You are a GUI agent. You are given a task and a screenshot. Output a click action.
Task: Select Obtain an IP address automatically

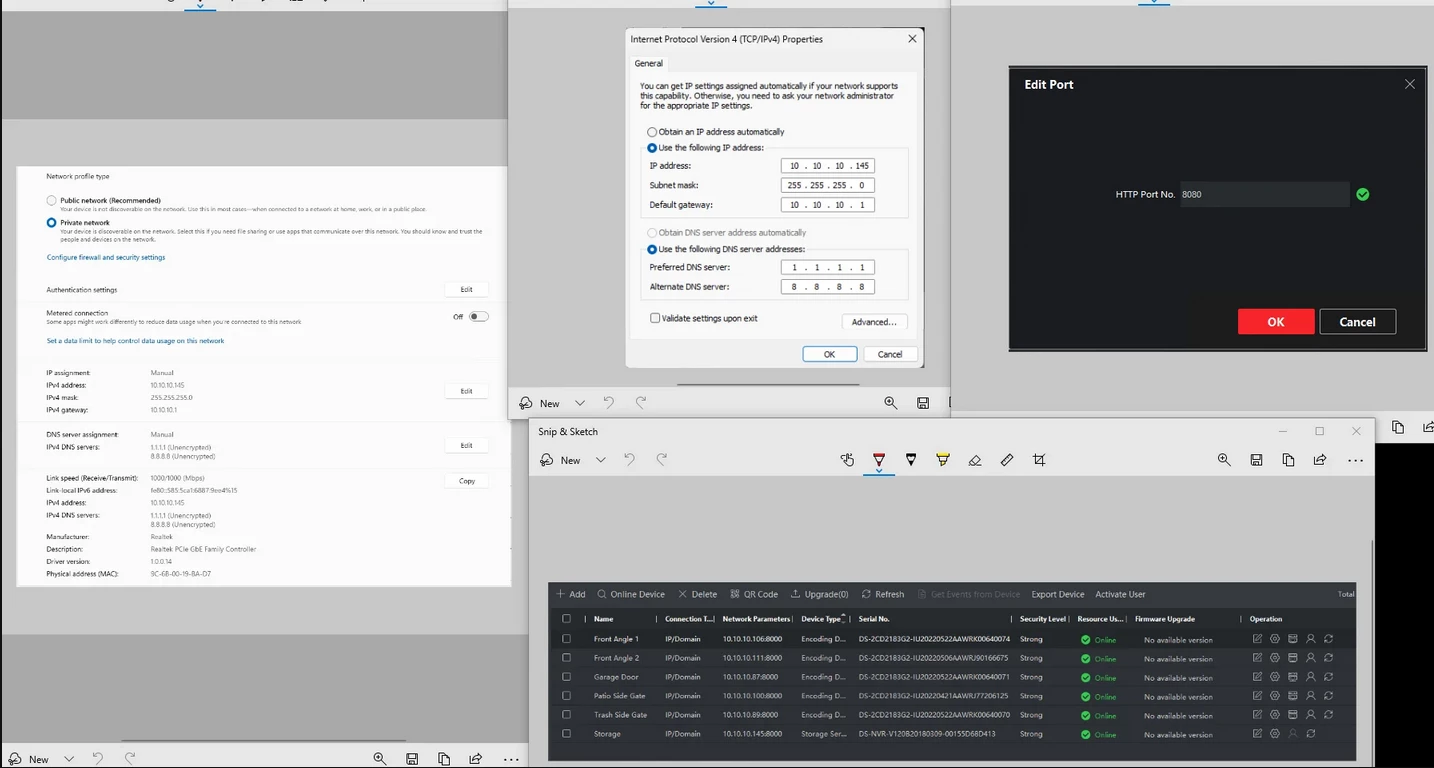[x=652, y=132]
